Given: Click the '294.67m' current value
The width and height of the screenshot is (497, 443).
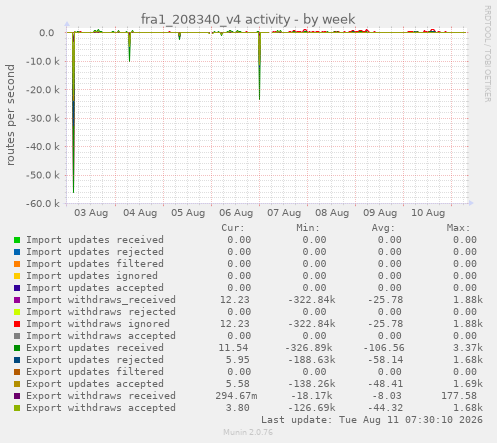Looking at the screenshot, I should coord(236,396).
